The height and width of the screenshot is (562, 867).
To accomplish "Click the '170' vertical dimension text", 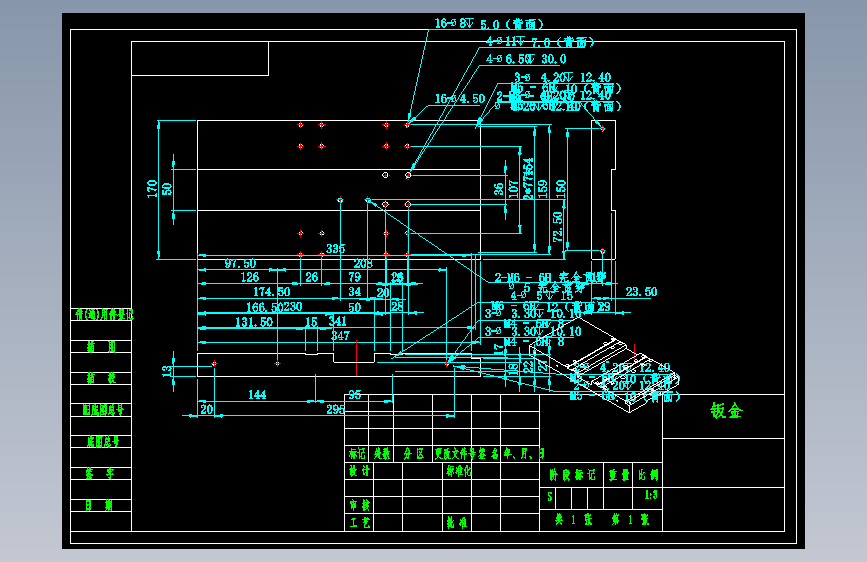I will [x=152, y=189].
